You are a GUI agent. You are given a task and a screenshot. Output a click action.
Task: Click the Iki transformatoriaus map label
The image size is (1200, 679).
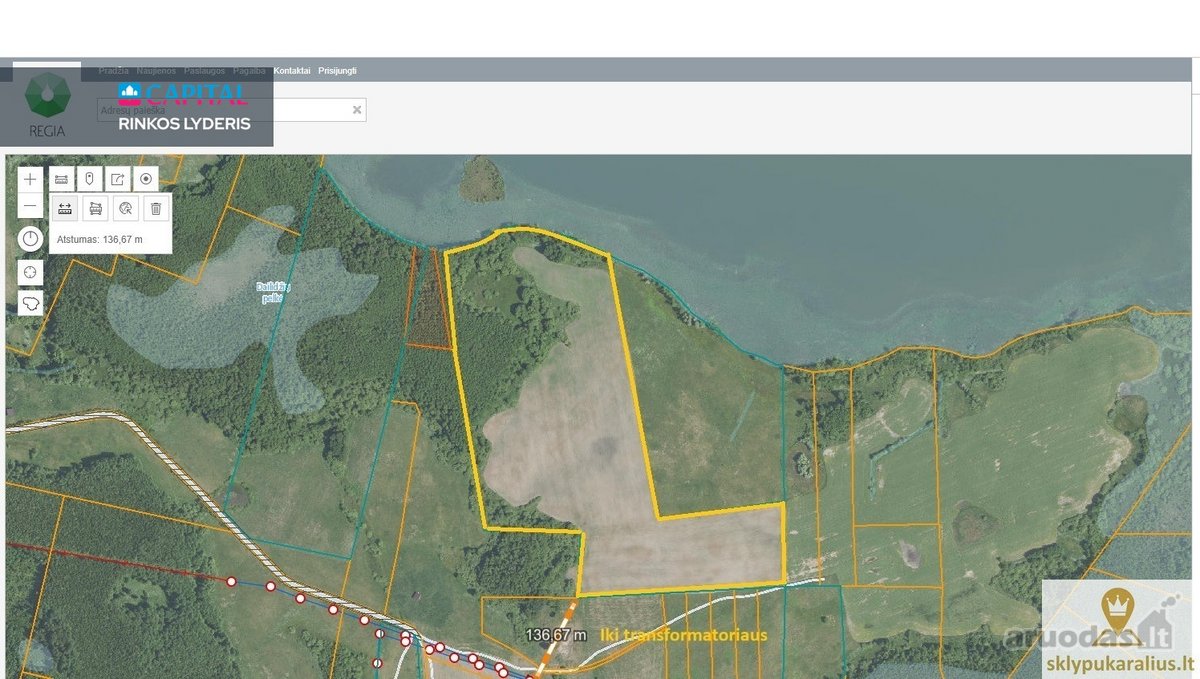pyautogui.click(x=684, y=635)
